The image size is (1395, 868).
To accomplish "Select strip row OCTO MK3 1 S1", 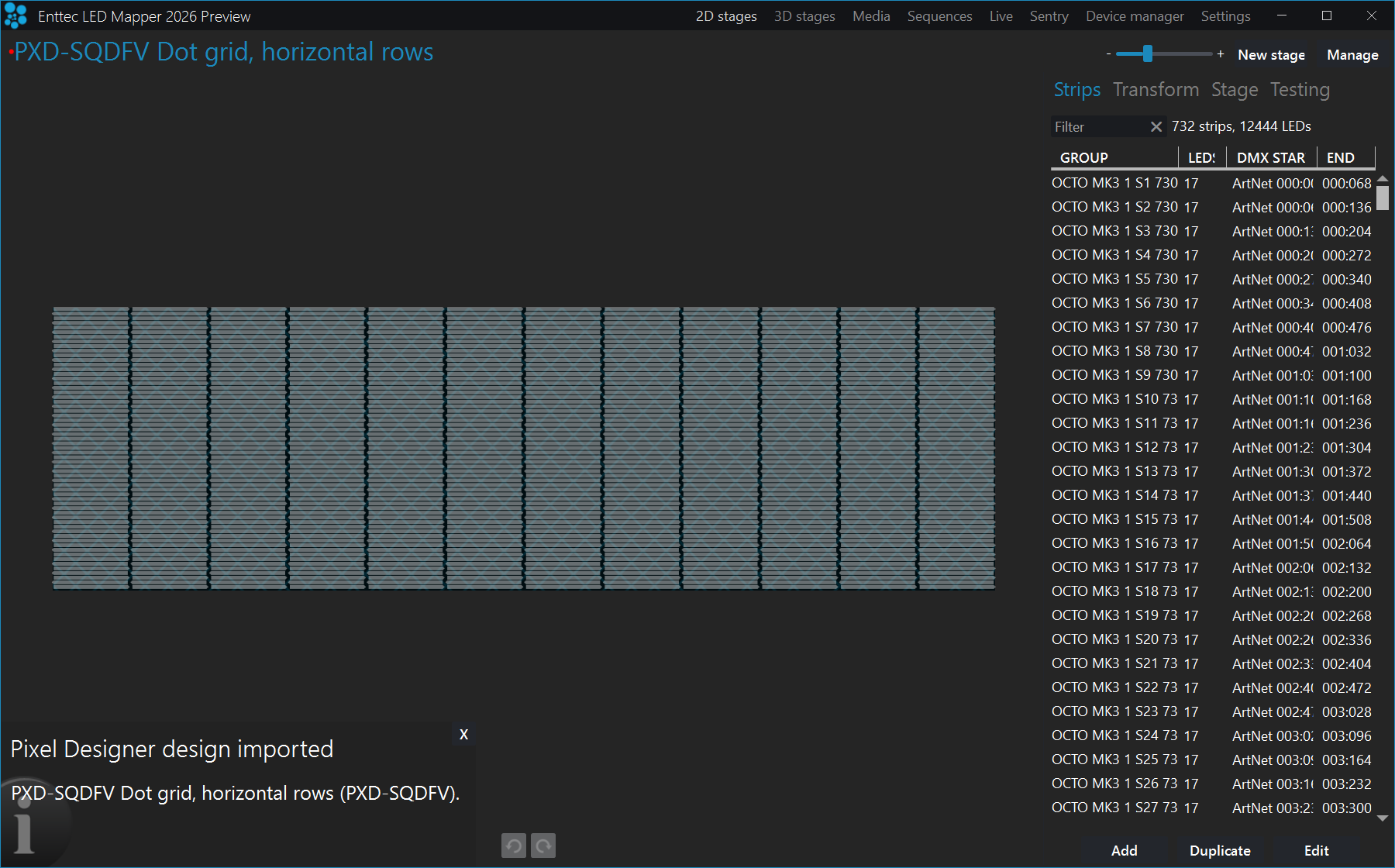I will click(1212, 183).
